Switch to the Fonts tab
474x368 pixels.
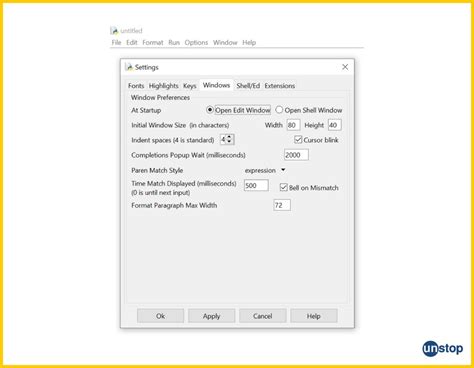(x=136, y=86)
